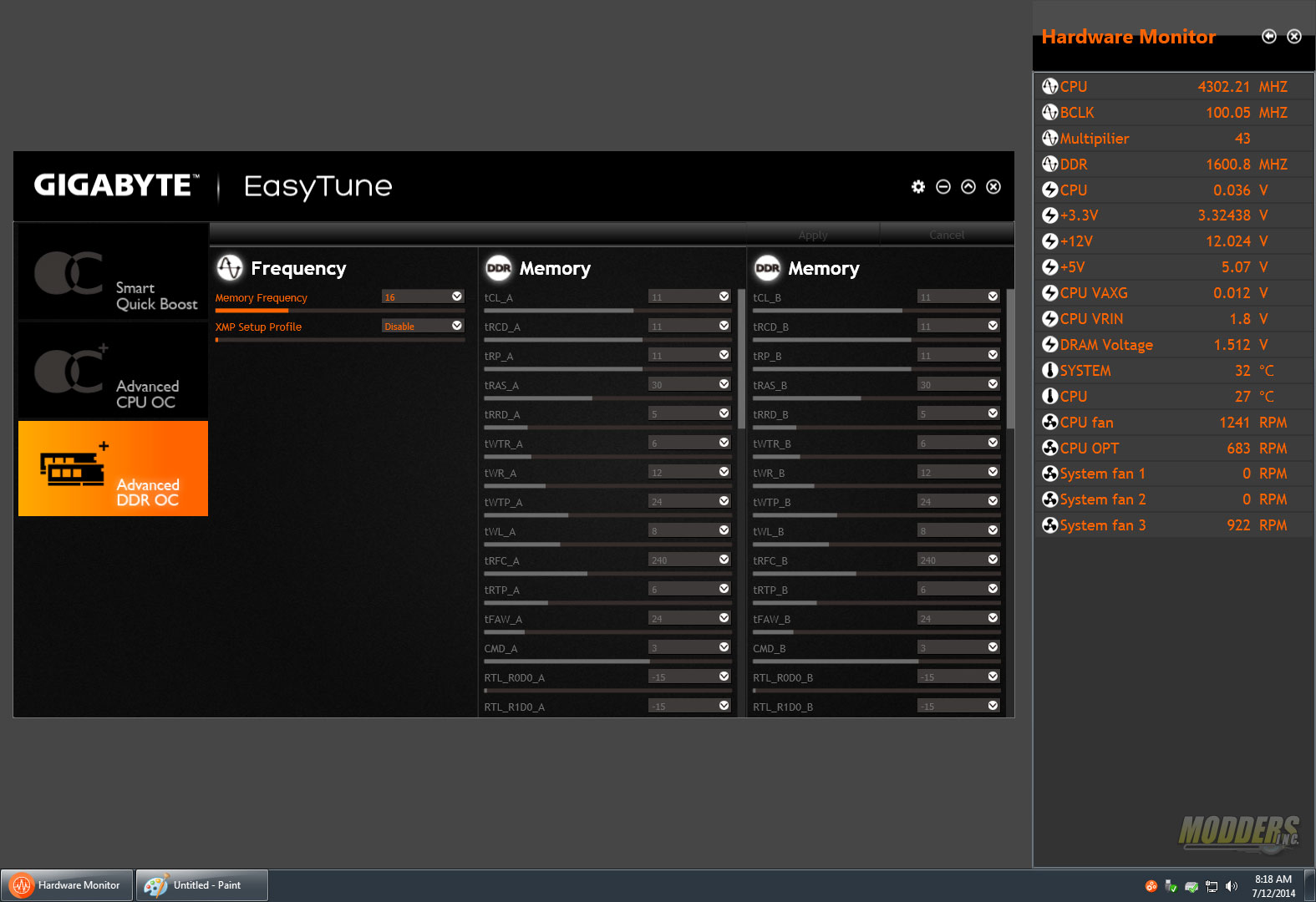The image size is (1316, 902).
Task: Click the CPU VAXG bolt icon
Action: click(1050, 293)
